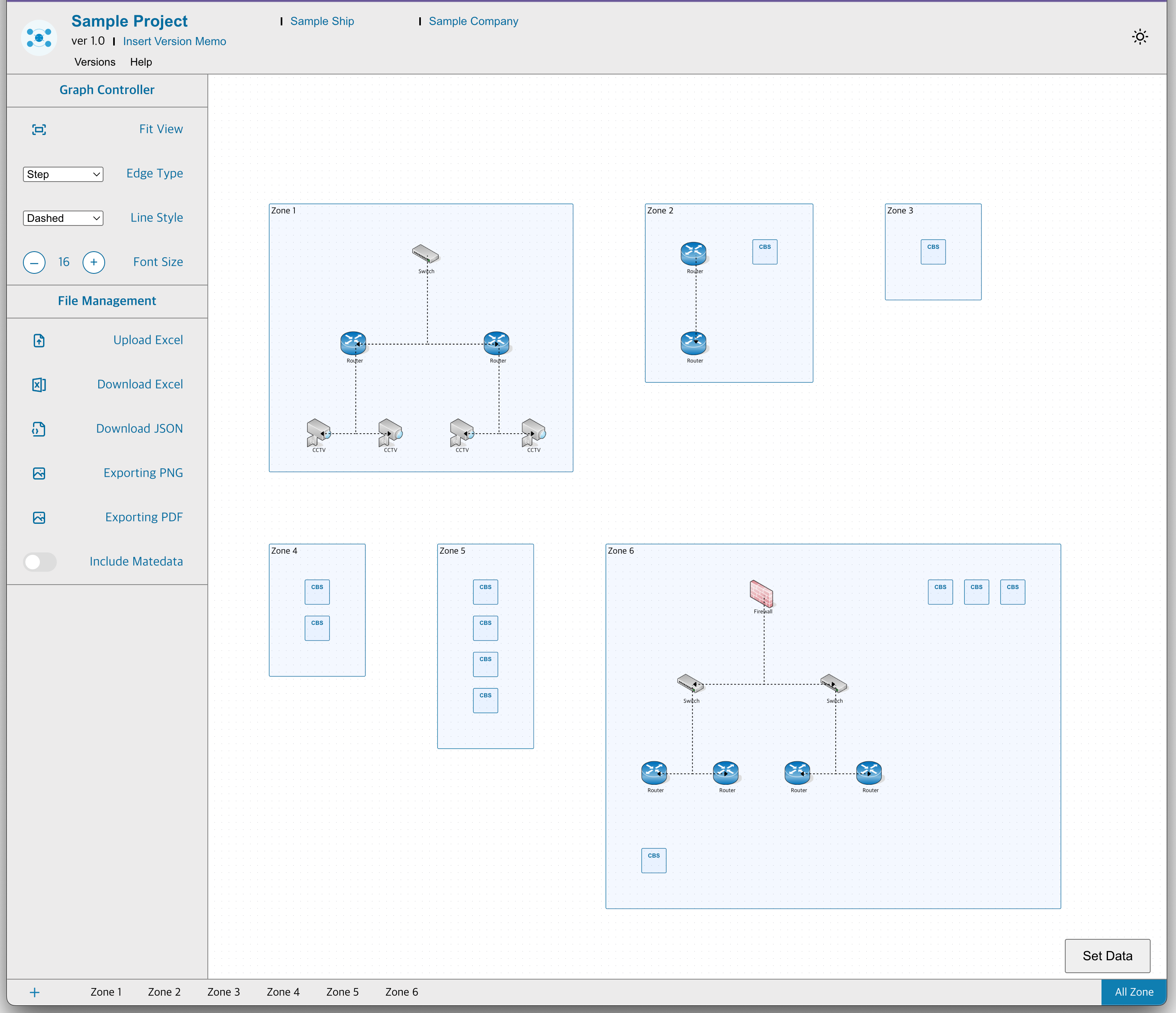
Task: Click the Upload Excel file icon
Action: (x=39, y=341)
